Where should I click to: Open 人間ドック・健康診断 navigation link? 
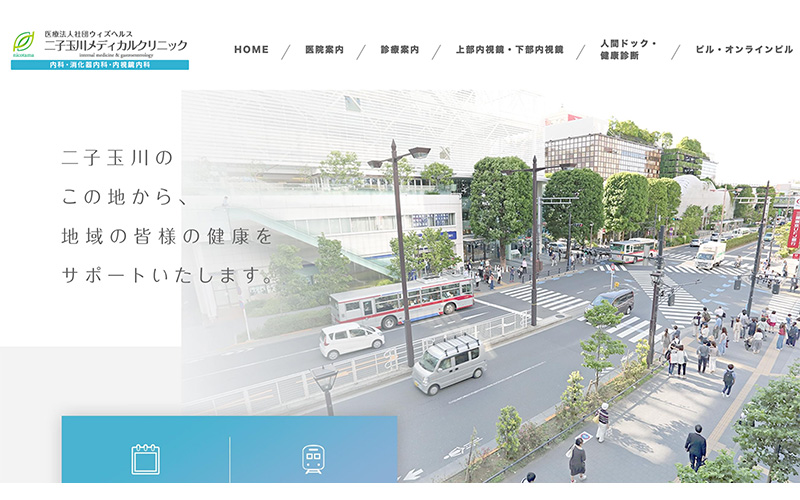628,50
